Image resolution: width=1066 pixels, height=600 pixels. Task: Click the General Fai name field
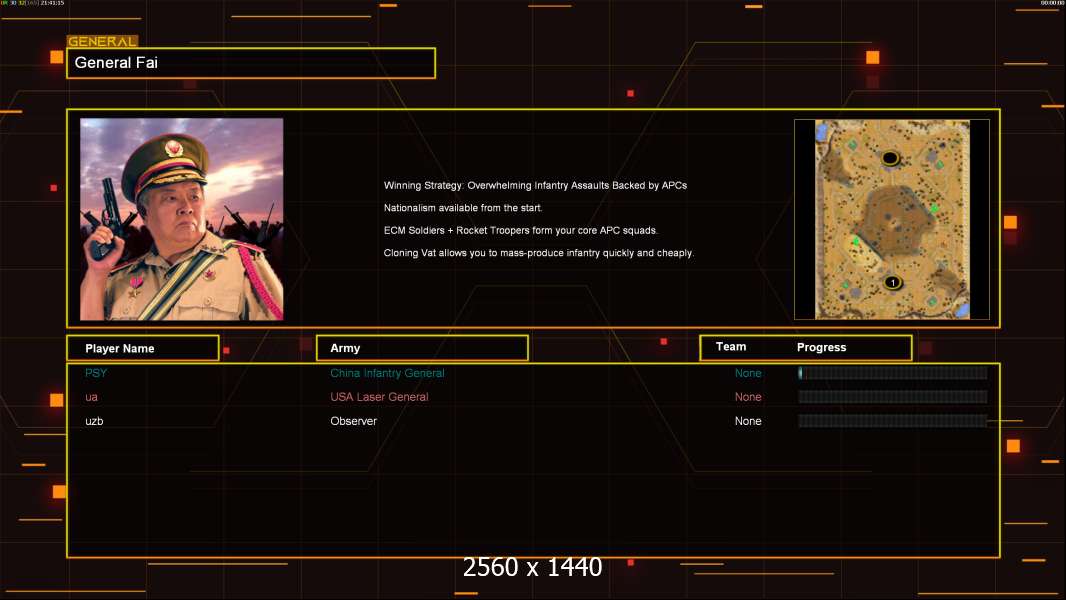click(251, 63)
